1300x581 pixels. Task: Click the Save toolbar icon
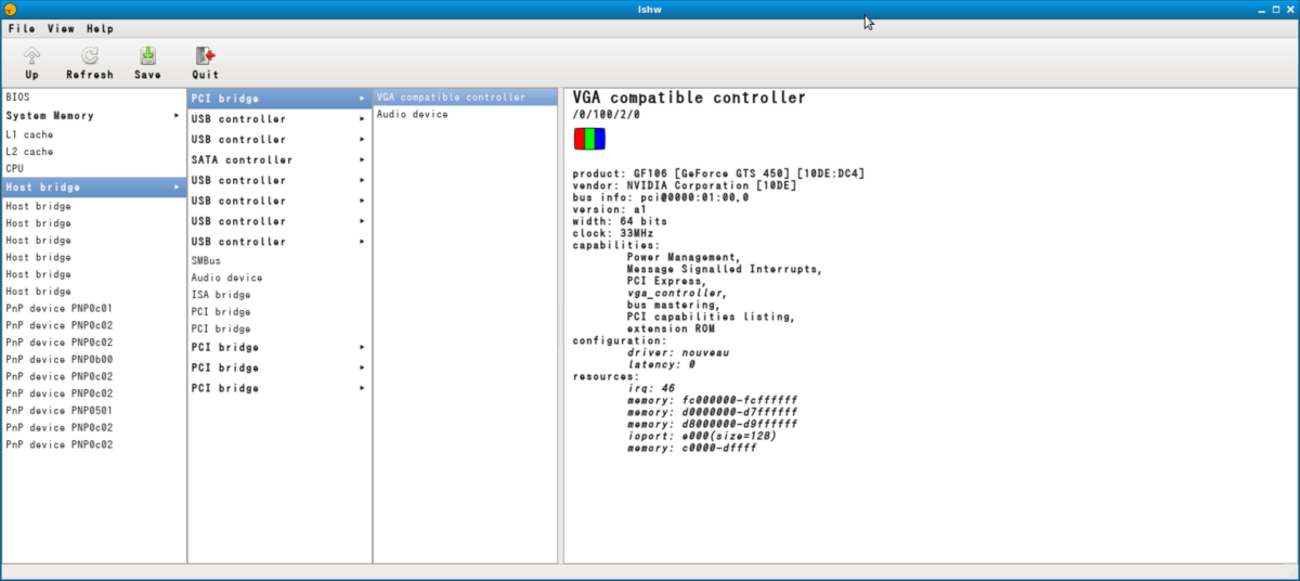pos(147,56)
